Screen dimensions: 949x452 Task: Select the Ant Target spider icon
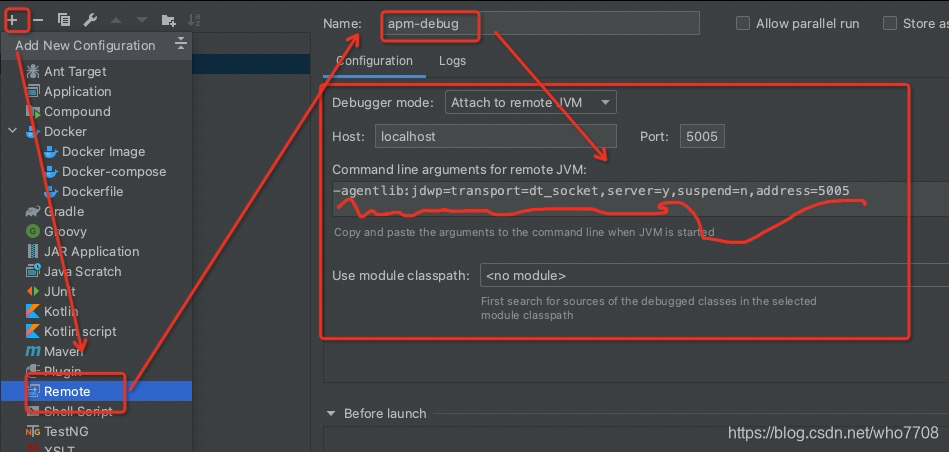[x=33, y=71]
